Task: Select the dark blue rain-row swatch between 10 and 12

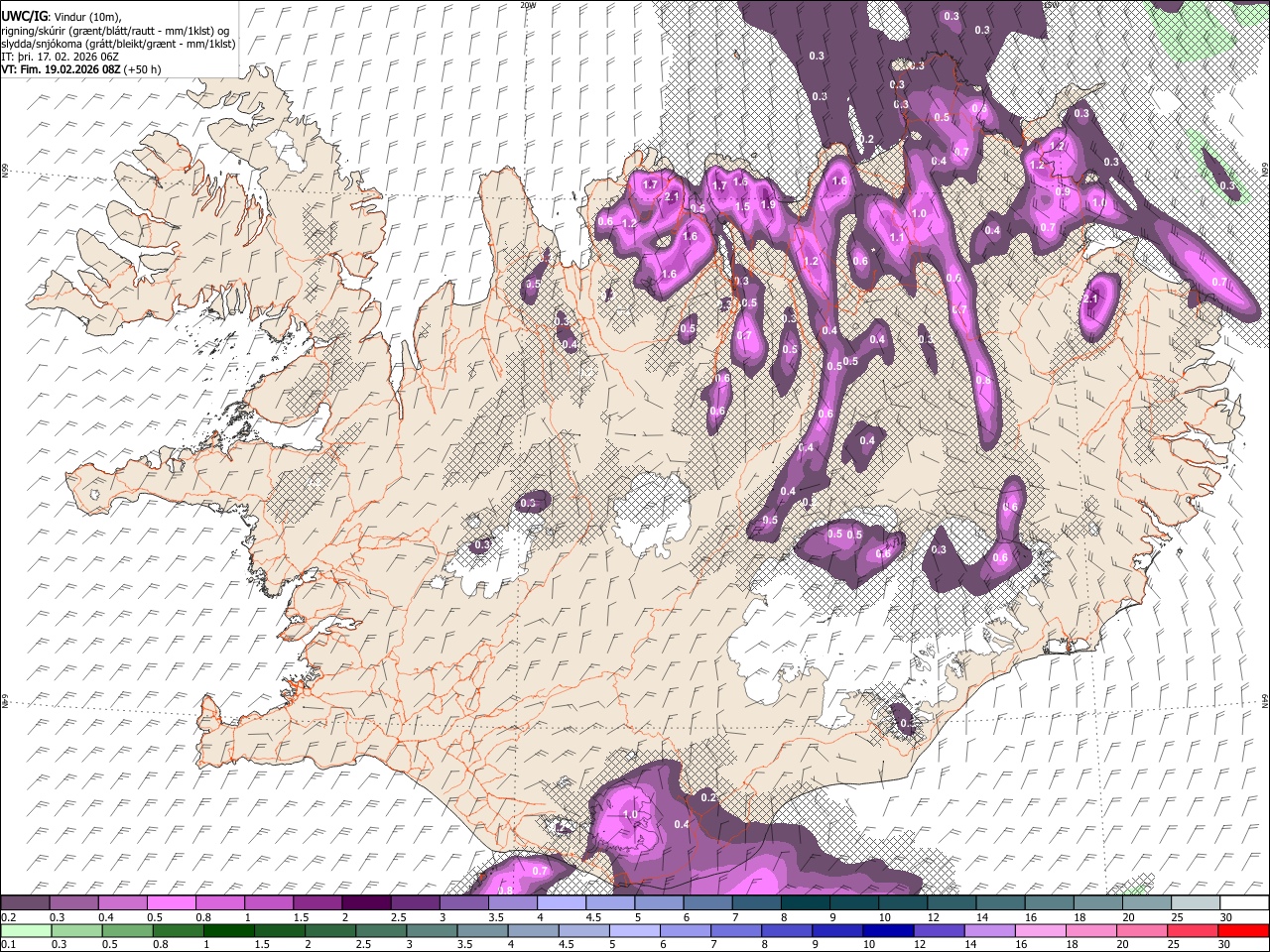Action: [890, 930]
